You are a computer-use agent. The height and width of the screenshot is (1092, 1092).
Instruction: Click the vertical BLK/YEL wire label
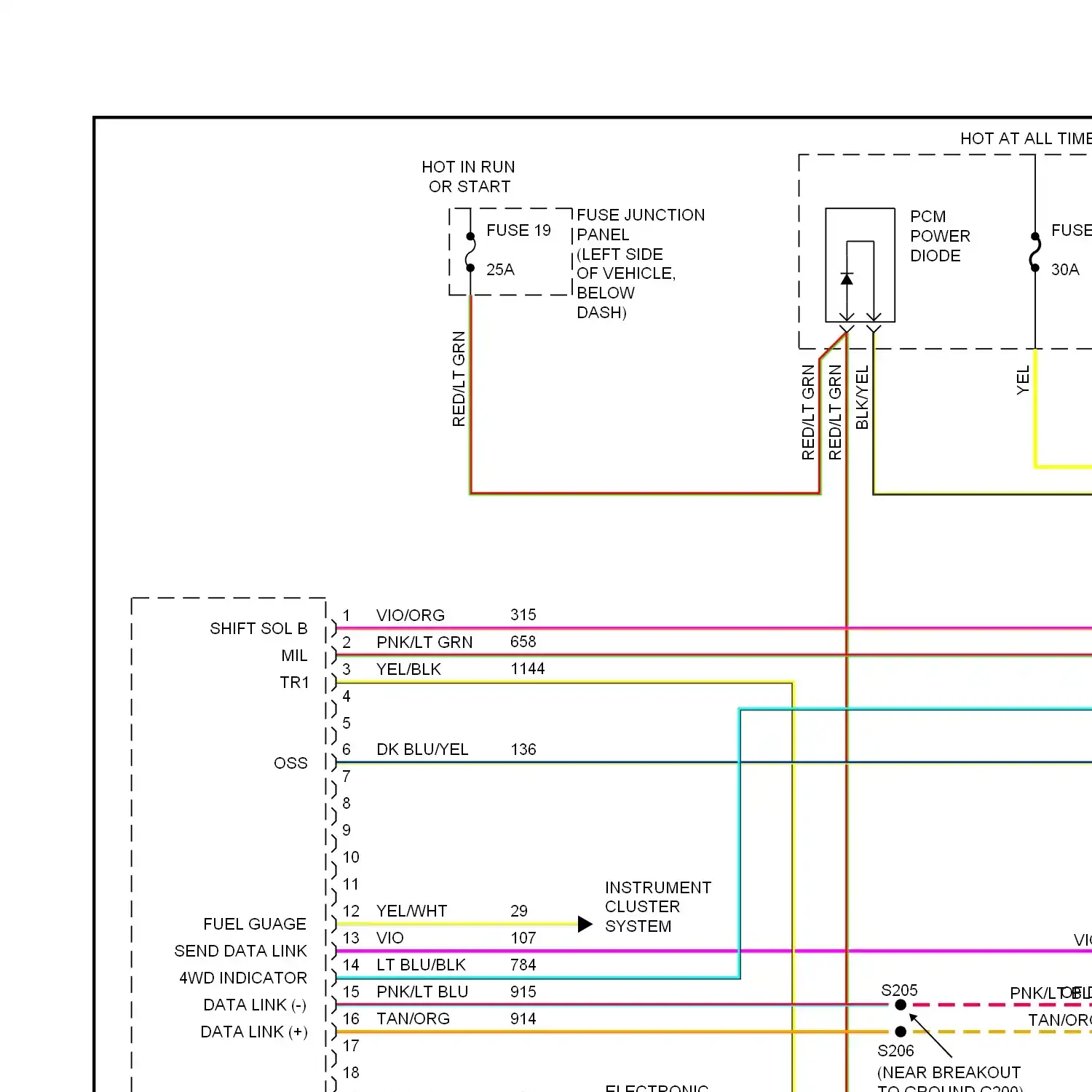(862, 397)
